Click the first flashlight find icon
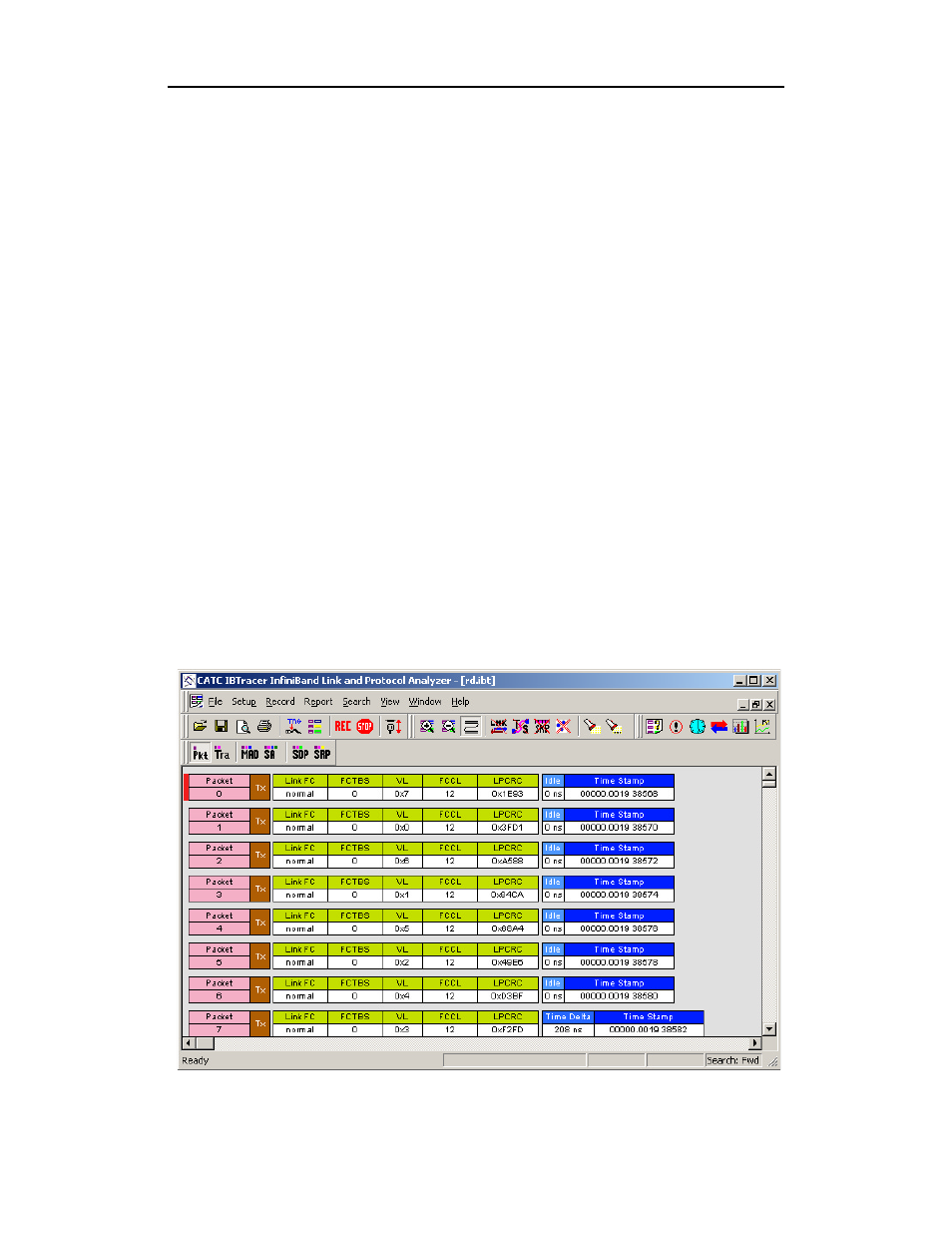Screen dimensions: 952x1233 tap(592, 727)
